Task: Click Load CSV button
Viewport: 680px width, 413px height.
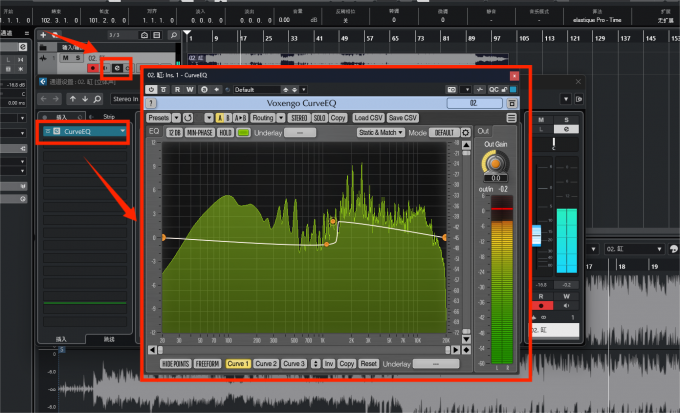Action: [x=368, y=118]
